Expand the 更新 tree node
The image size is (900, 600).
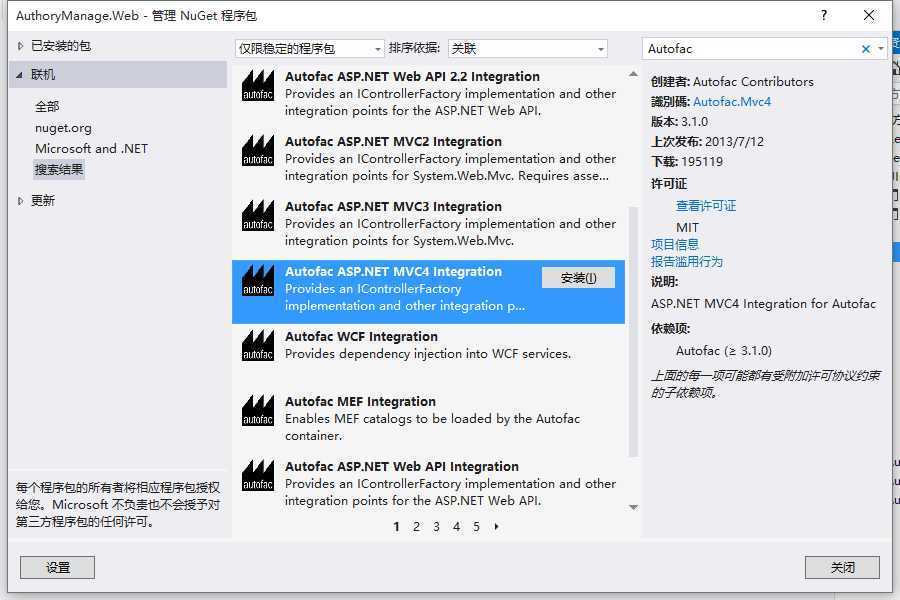pos(20,201)
